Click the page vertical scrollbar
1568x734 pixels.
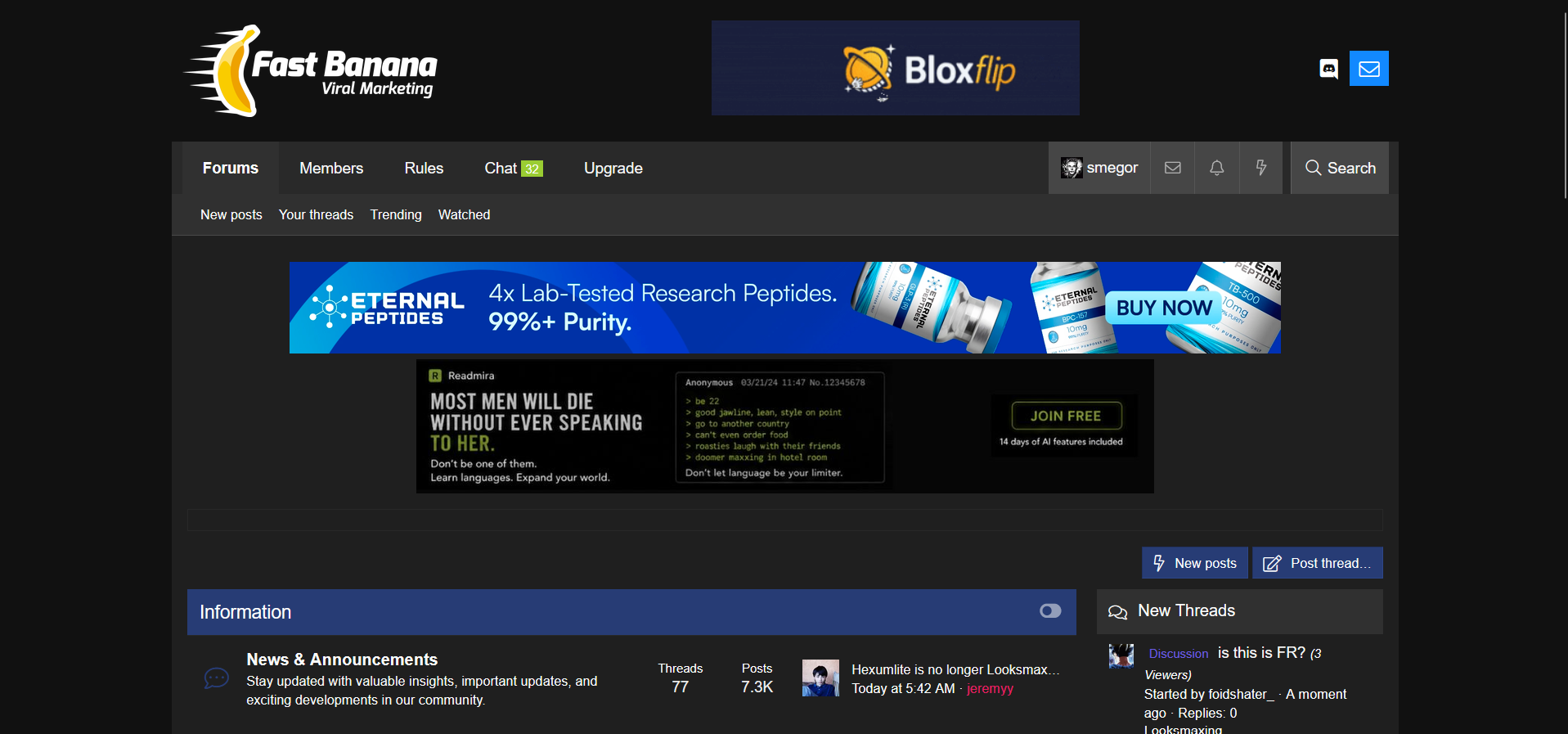pyautogui.click(x=1565, y=367)
